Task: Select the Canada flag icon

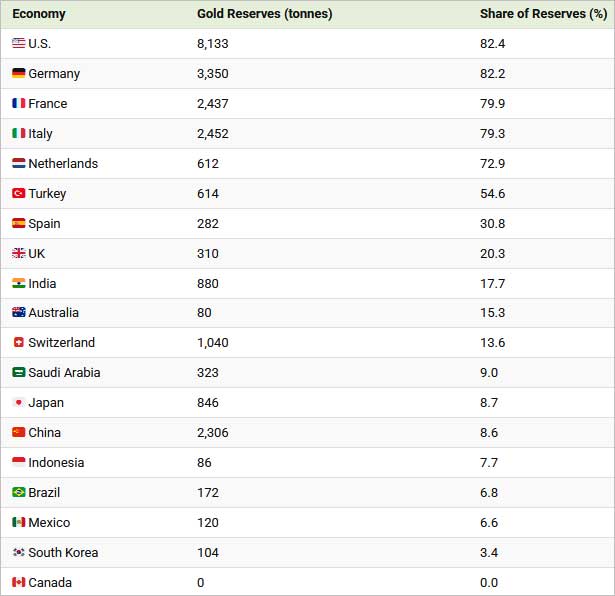Action: (18, 582)
